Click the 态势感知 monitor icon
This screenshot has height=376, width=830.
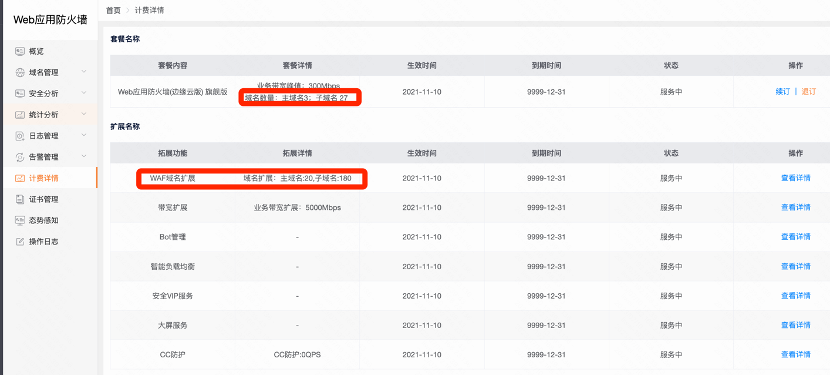click(20, 220)
